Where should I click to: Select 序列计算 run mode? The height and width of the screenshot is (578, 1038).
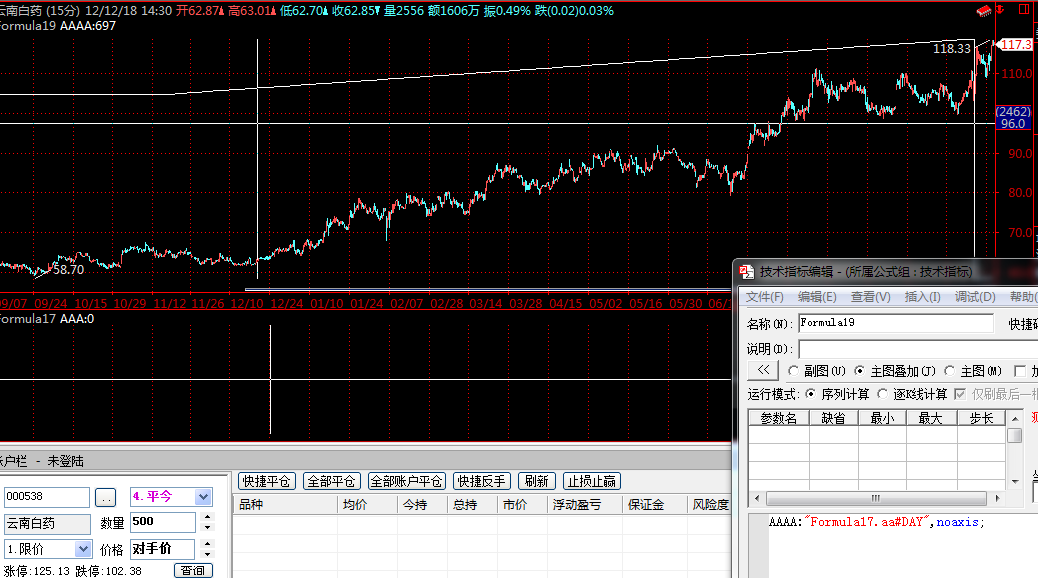click(811, 394)
